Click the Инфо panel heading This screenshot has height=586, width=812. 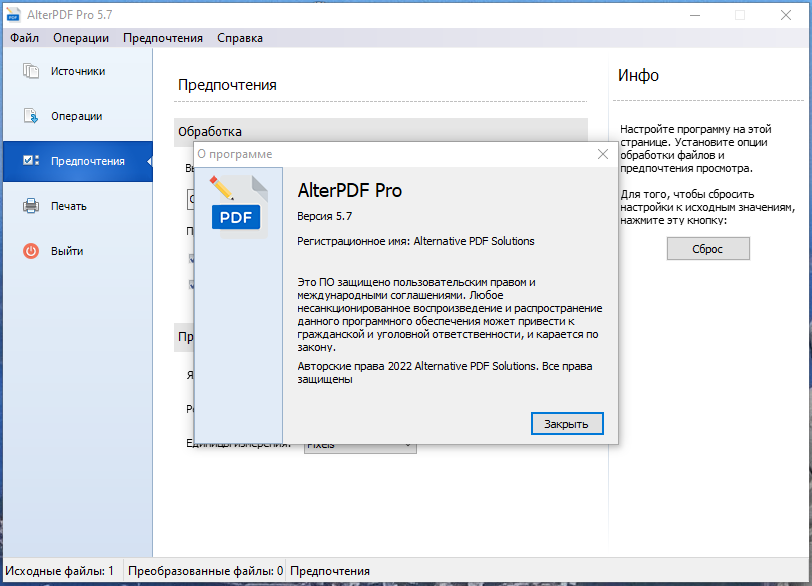(638, 76)
